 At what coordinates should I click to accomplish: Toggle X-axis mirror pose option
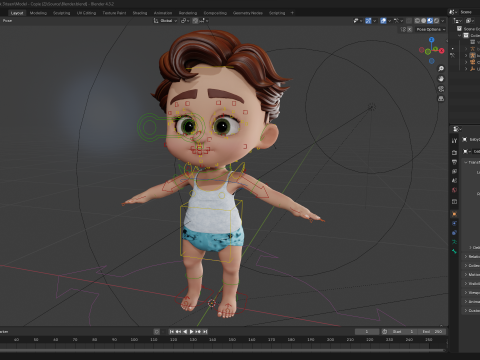coord(410,29)
